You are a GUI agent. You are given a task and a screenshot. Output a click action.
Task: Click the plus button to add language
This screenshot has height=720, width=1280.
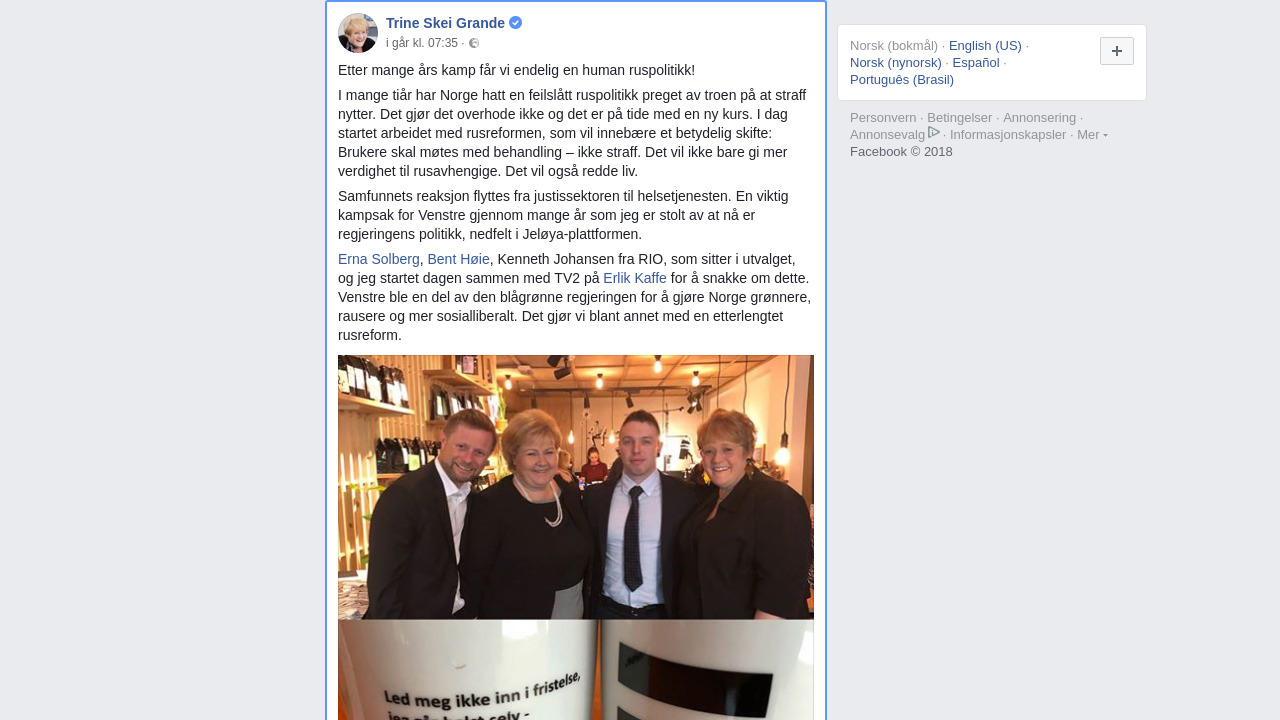coord(1117,51)
